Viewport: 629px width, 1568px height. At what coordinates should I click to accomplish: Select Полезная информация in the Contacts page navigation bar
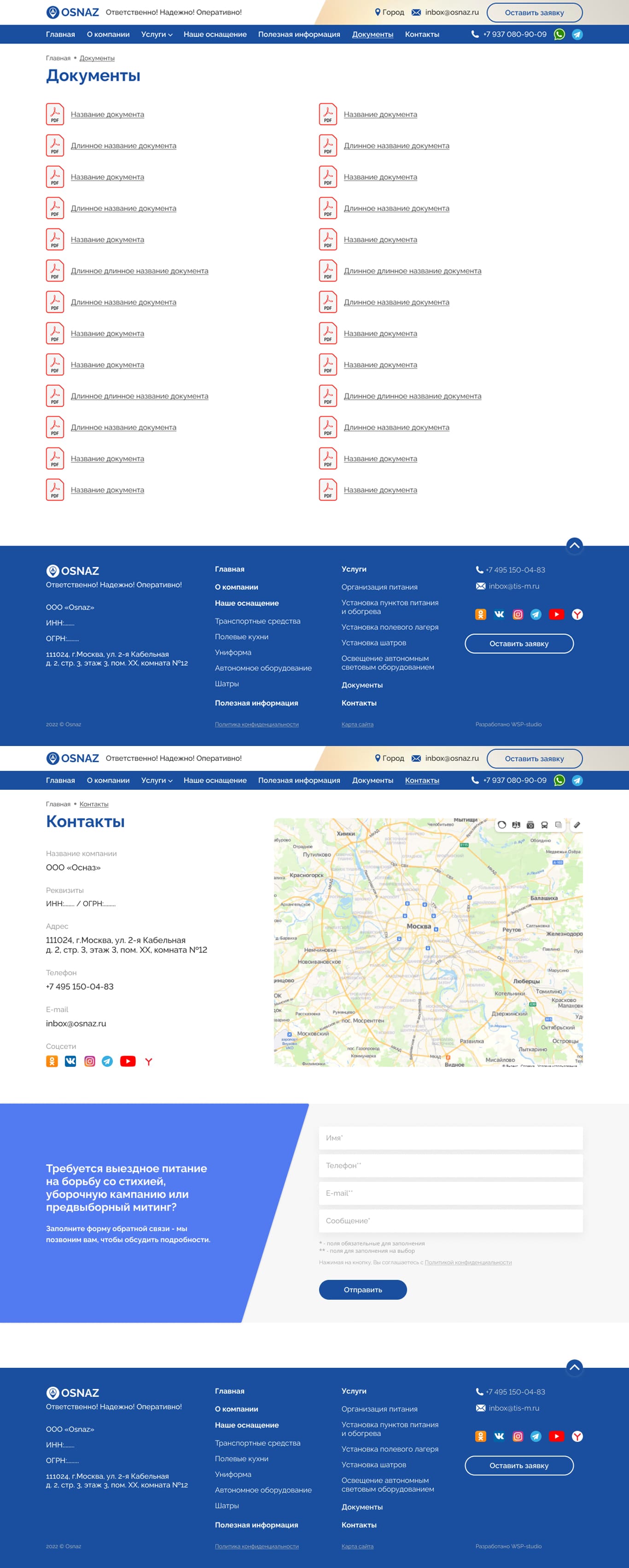[299, 781]
